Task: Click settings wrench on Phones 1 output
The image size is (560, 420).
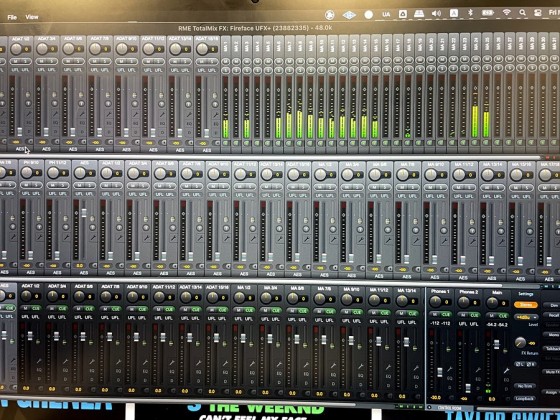Action: [x=450, y=369]
